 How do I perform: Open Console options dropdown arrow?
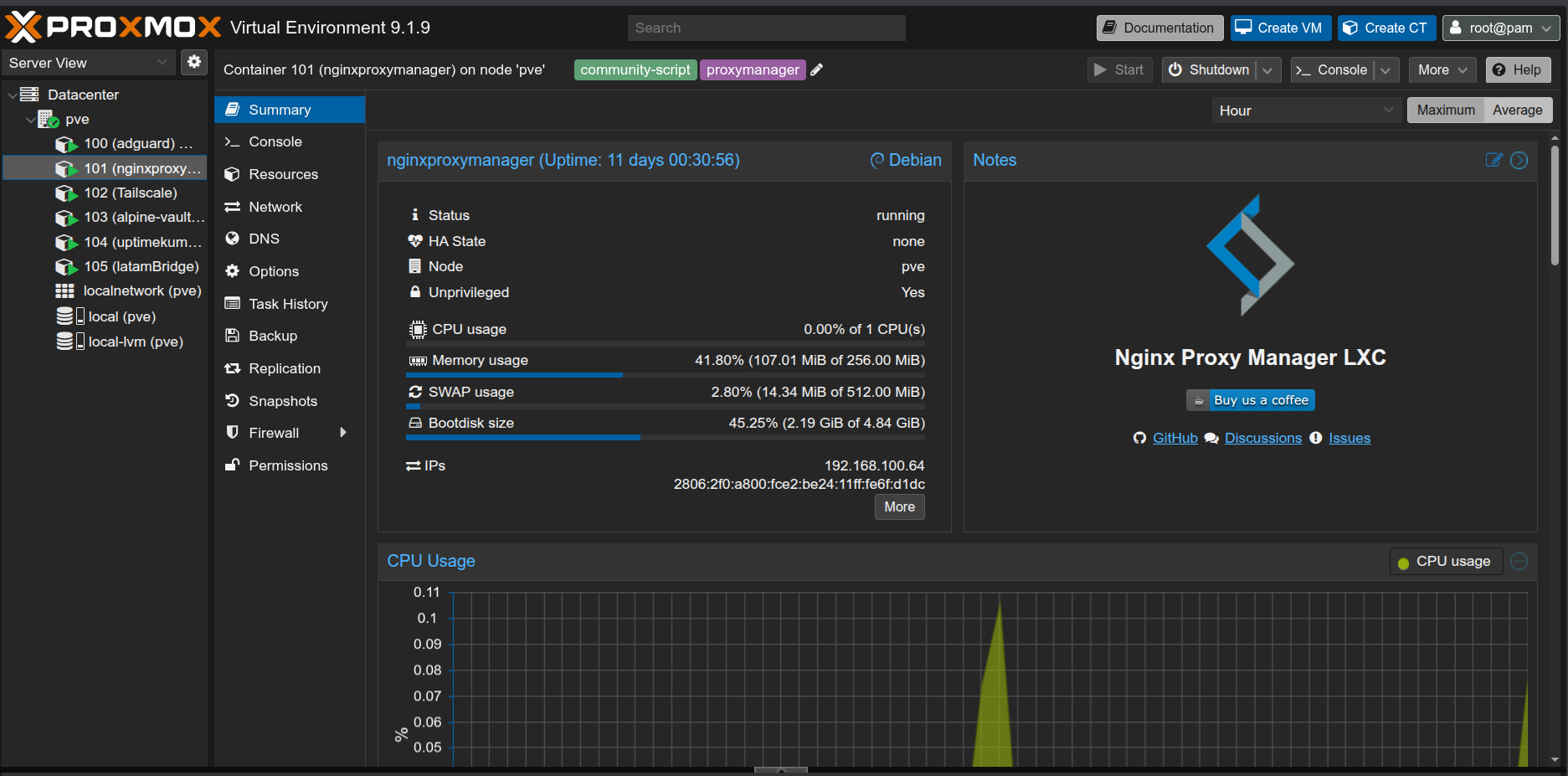tap(1385, 70)
